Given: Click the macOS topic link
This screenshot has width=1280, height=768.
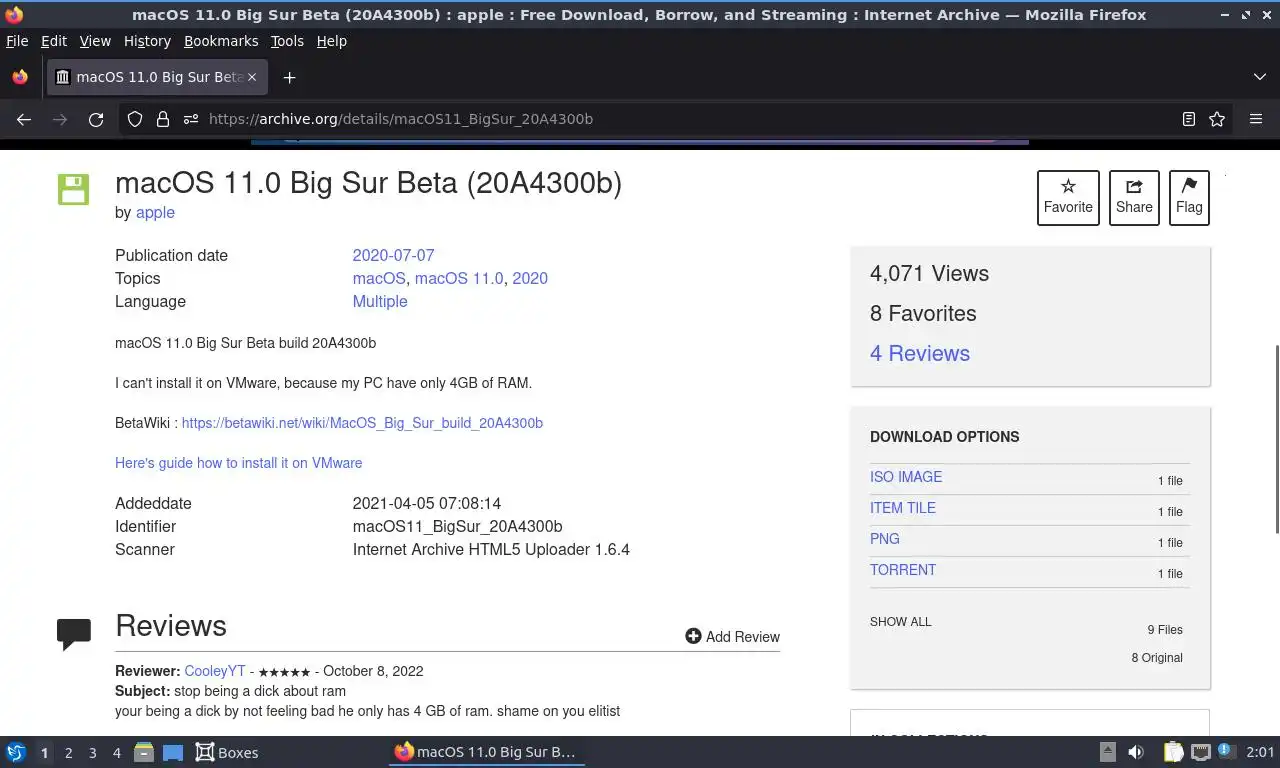Looking at the screenshot, I should (379, 278).
